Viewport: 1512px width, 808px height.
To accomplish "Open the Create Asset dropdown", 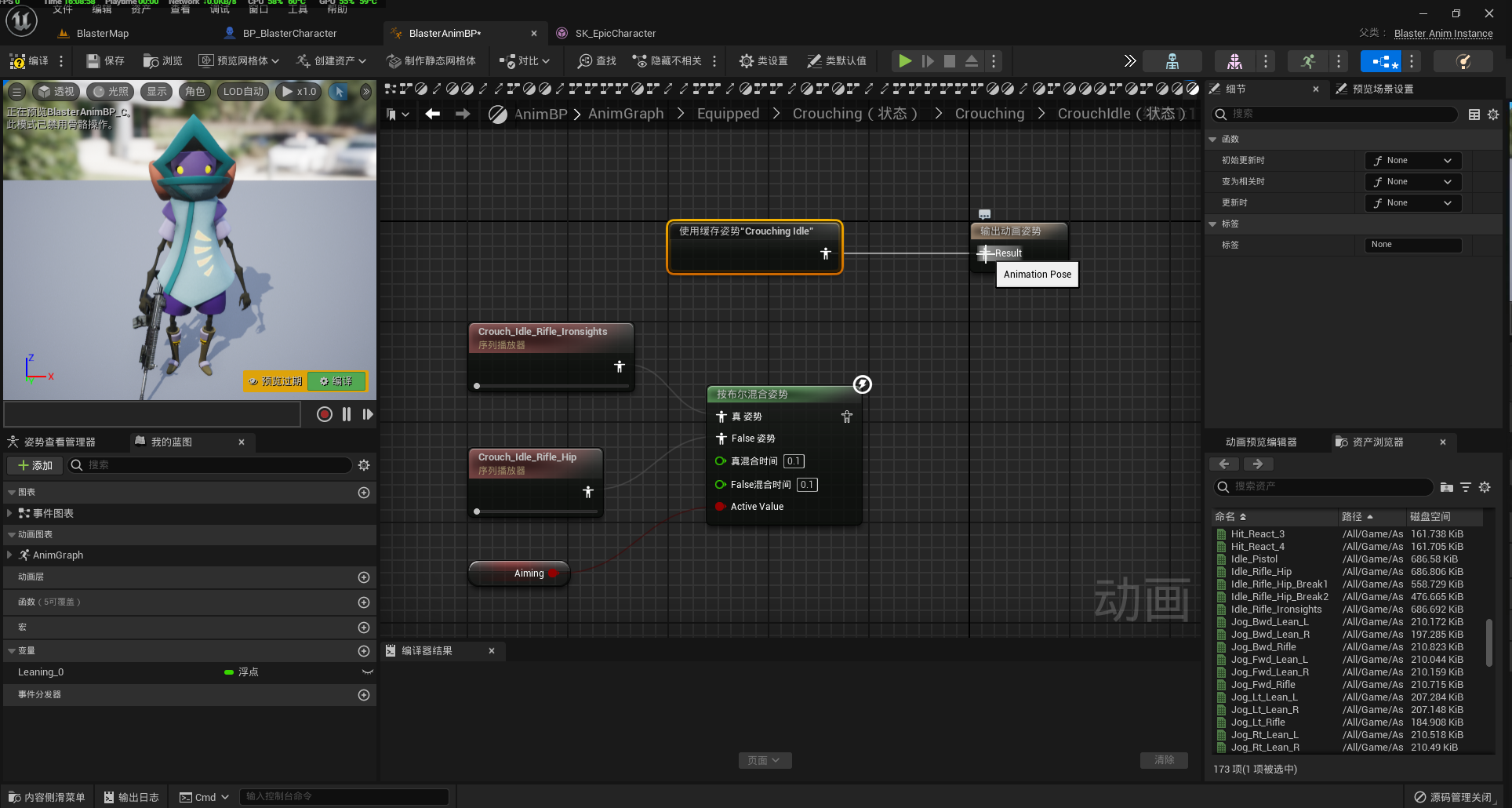I will tap(332, 60).
